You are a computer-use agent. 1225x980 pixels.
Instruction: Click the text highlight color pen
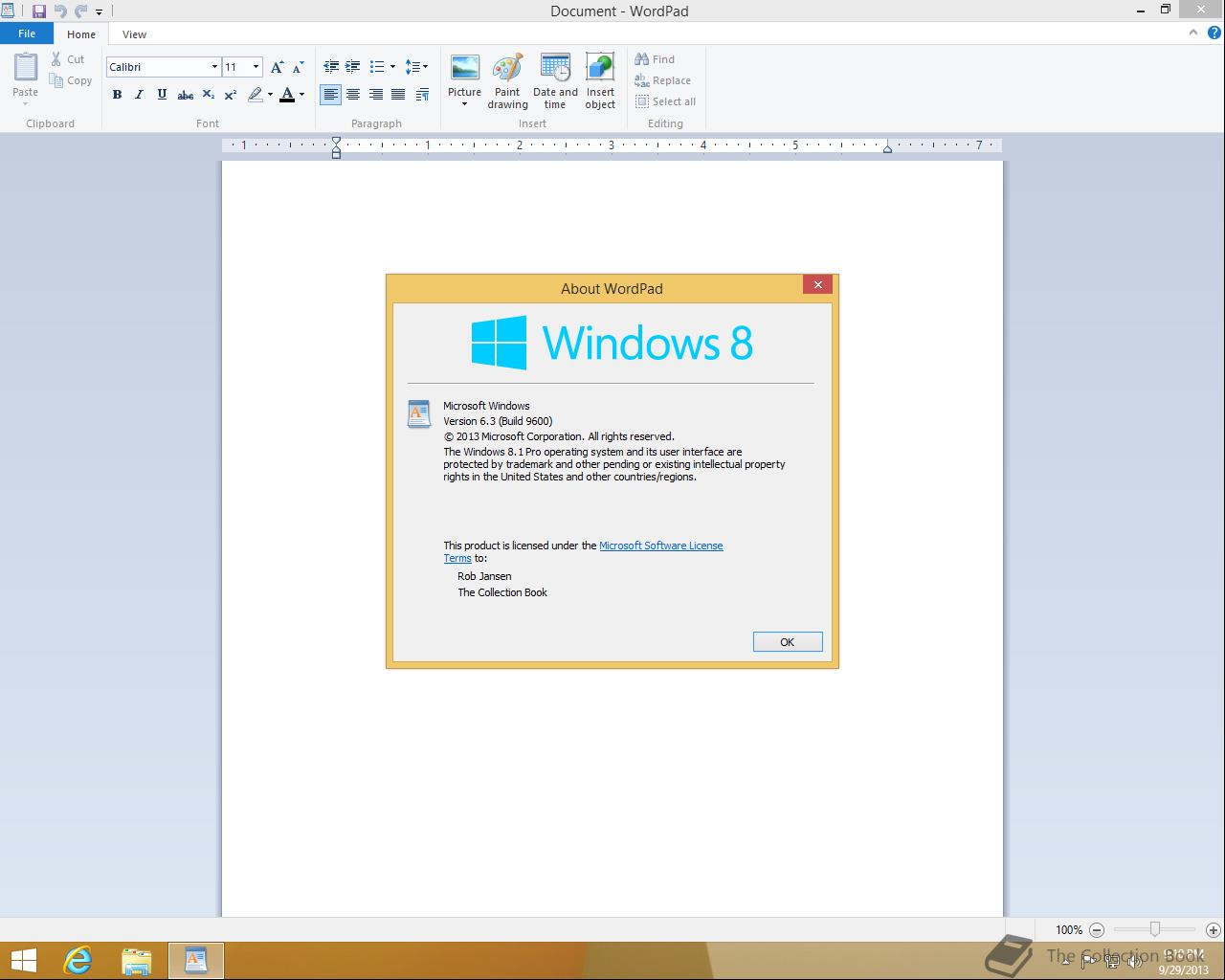pyautogui.click(x=255, y=95)
